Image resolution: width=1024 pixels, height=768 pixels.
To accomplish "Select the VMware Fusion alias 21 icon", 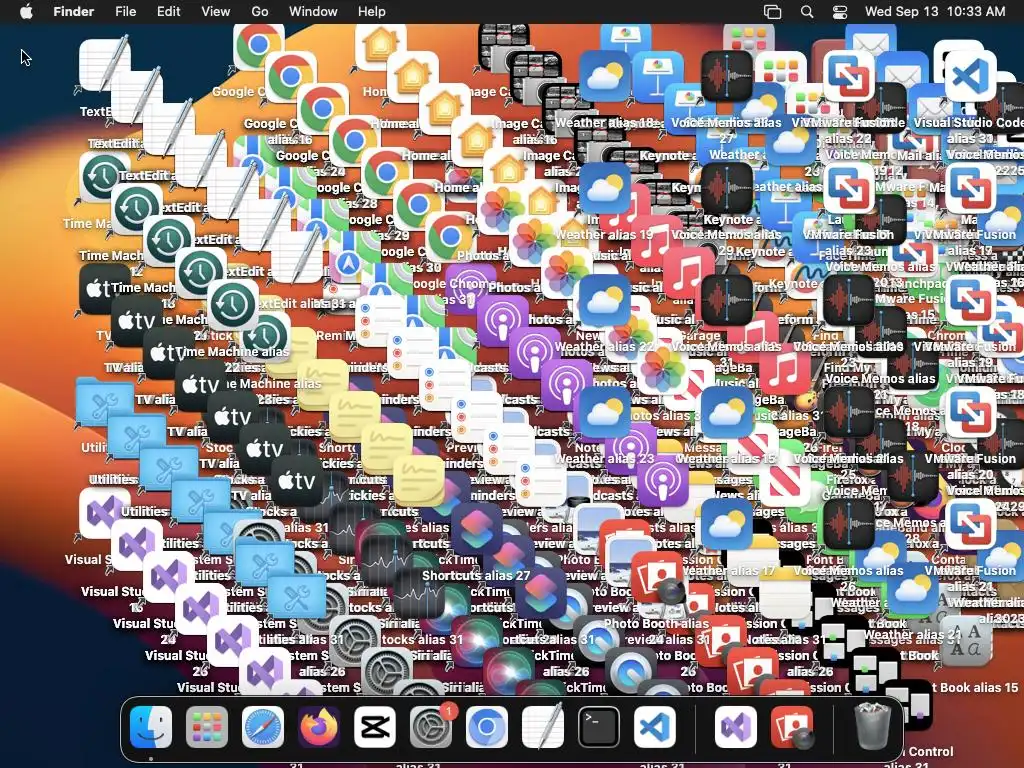I will tap(970, 525).
